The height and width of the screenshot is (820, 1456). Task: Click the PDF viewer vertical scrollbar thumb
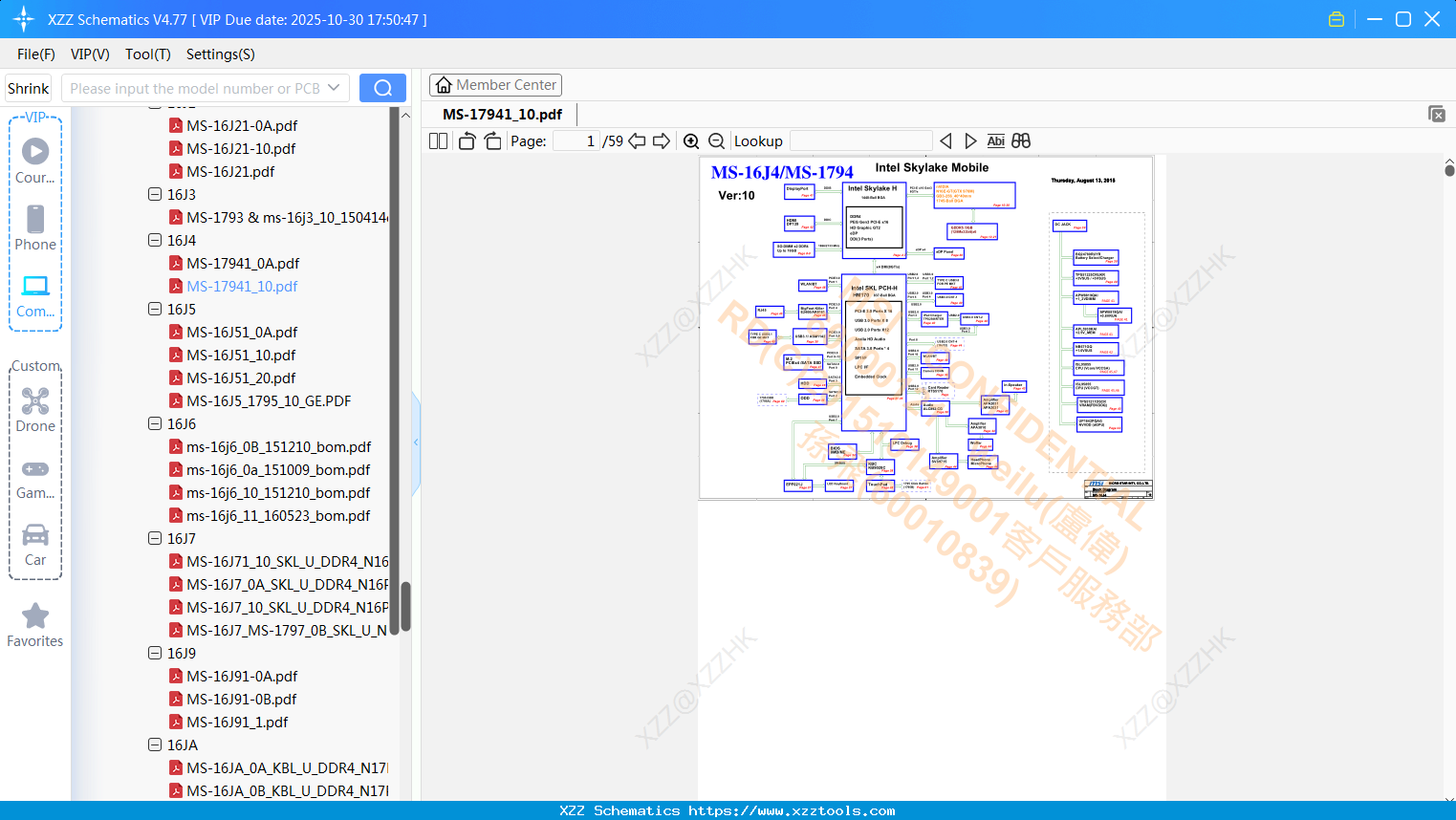[x=1449, y=170]
